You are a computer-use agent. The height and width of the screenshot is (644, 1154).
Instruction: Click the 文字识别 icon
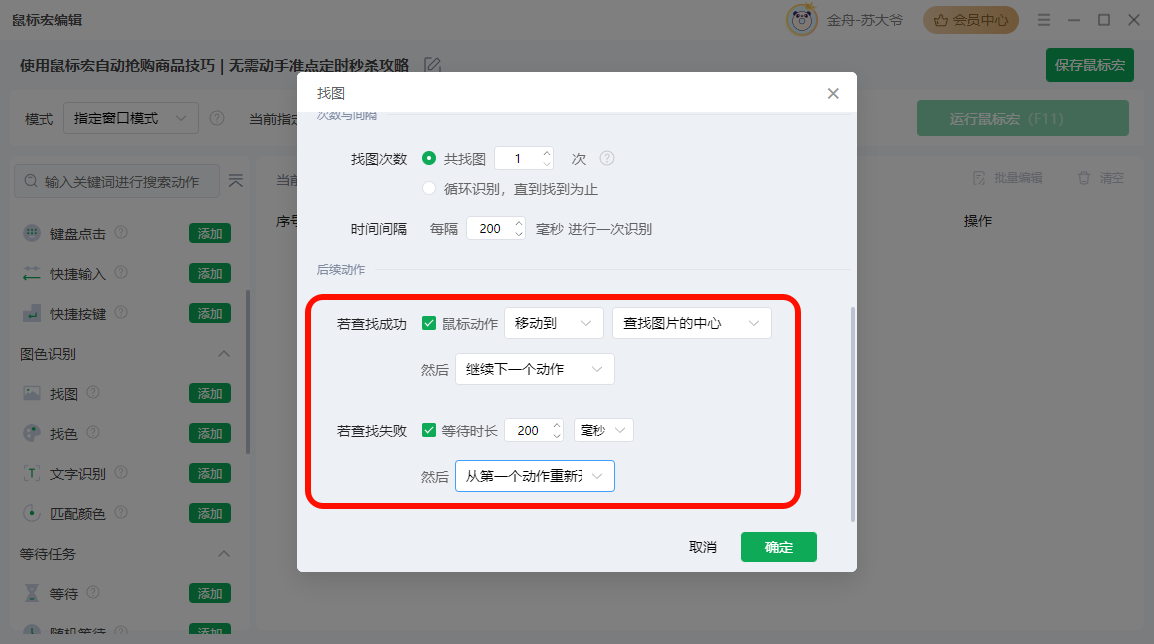click(x=32, y=473)
